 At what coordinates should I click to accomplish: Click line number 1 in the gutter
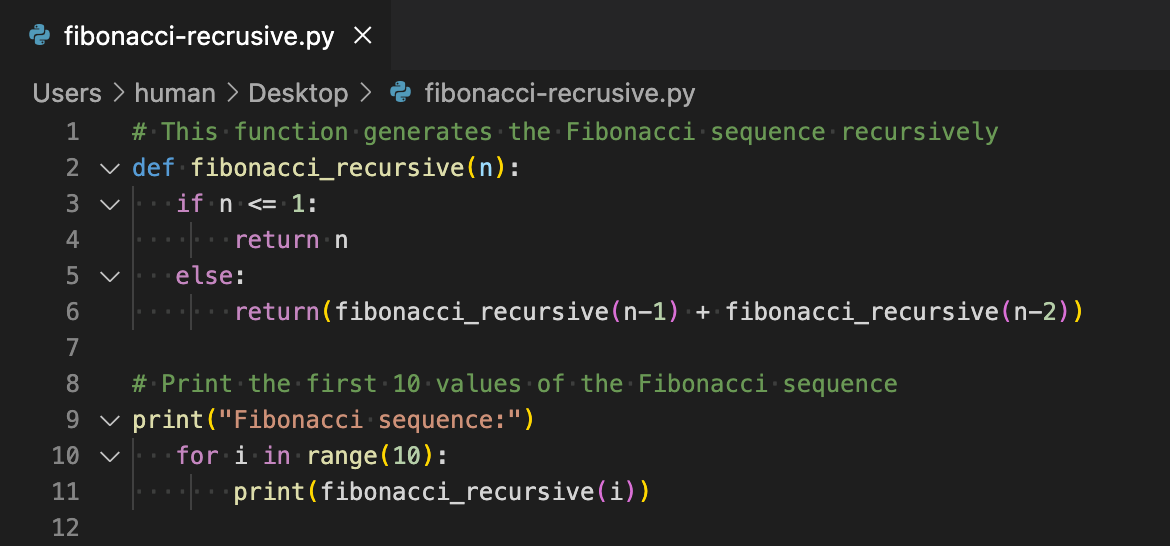(72, 132)
